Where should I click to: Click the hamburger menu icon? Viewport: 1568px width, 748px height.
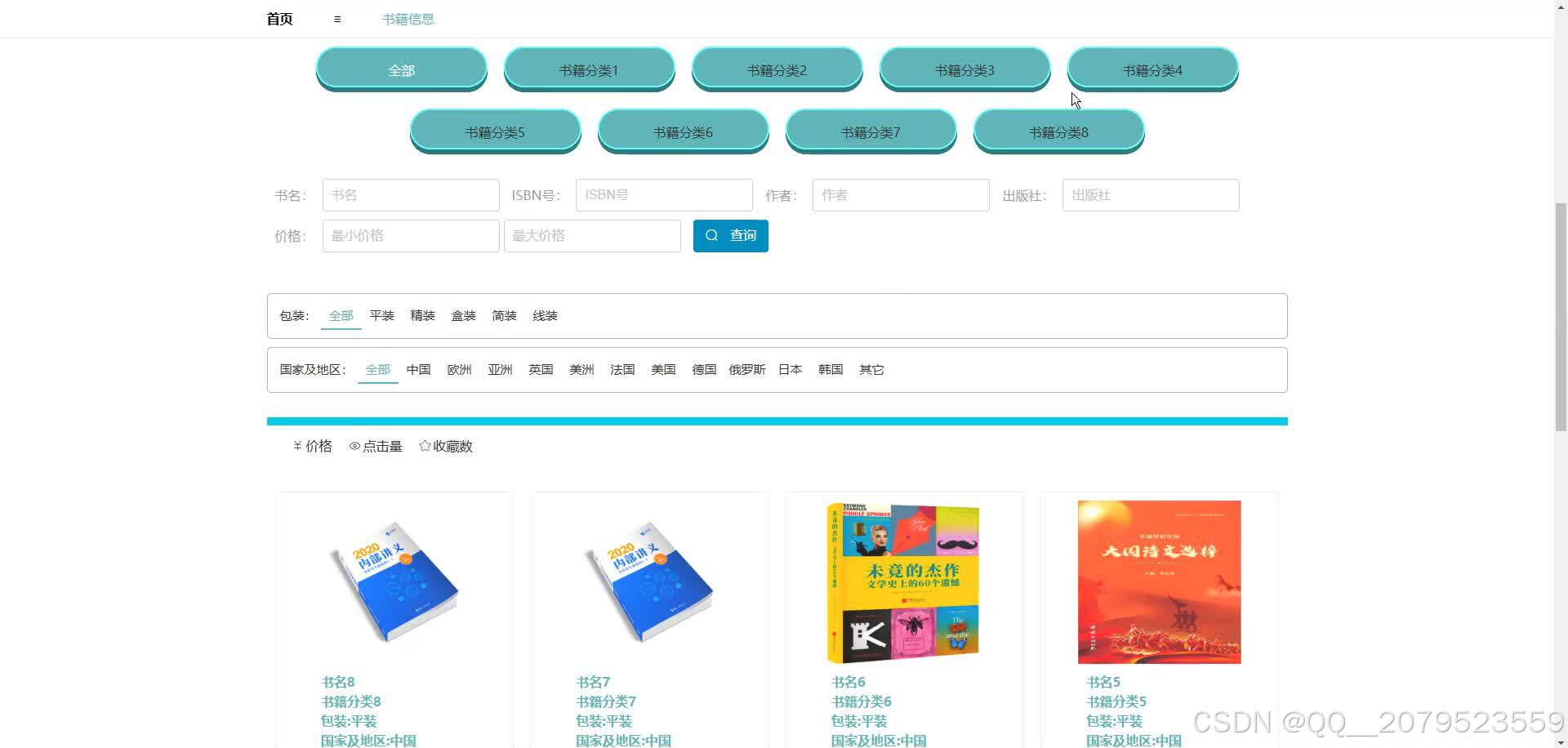336,19
